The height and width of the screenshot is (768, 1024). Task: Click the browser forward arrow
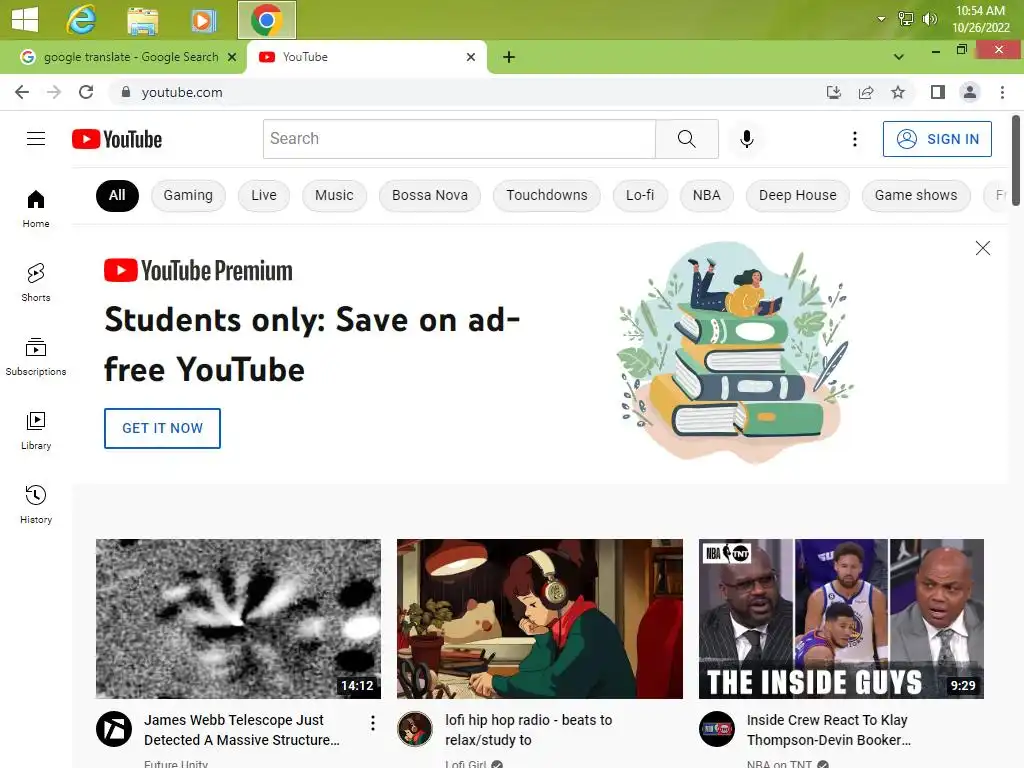click(54, 92)
